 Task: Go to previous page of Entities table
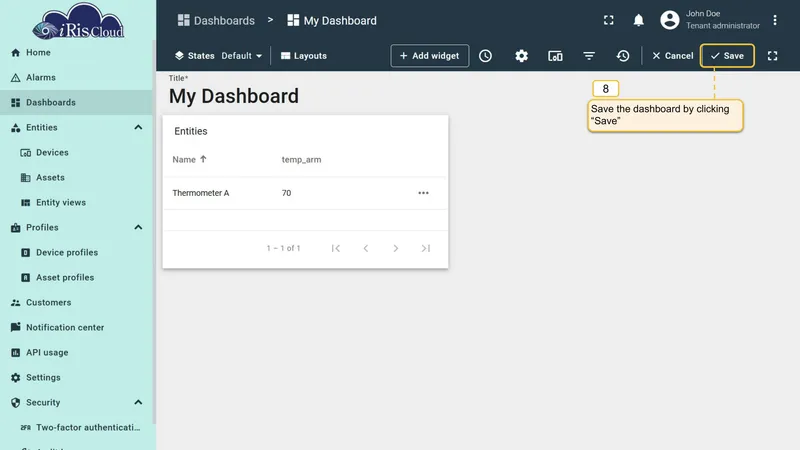[366, 248]
